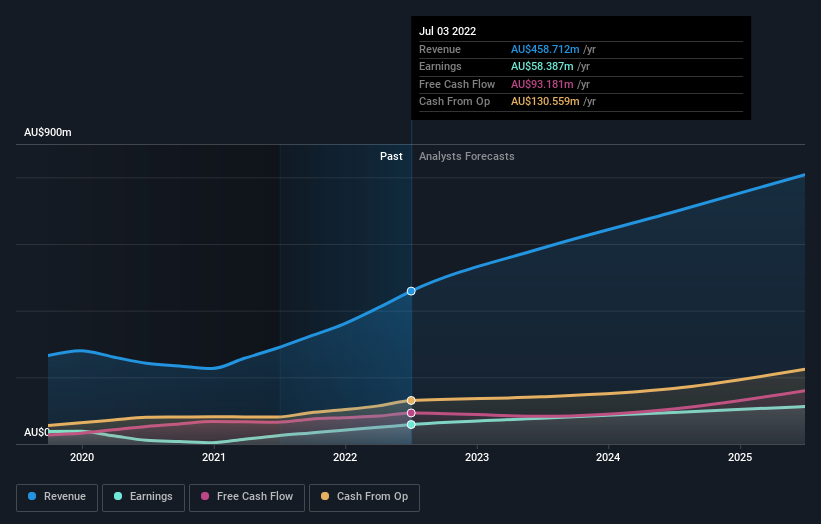Screen dimensions: 821x524
Task: Click the AU$58.387m earnings value
Action: [542, 66]
